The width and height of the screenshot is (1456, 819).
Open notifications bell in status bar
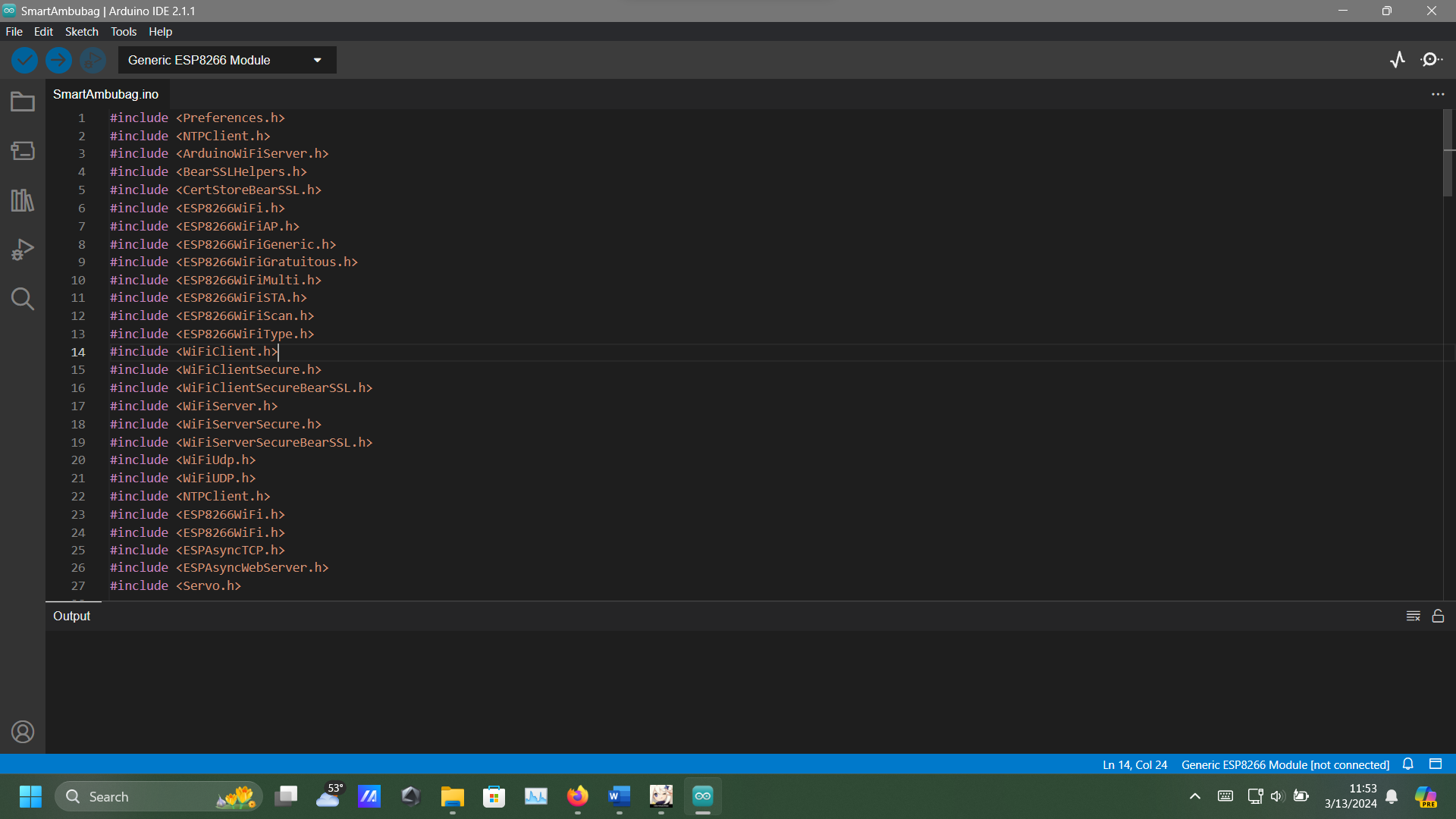click(1408, 764)
